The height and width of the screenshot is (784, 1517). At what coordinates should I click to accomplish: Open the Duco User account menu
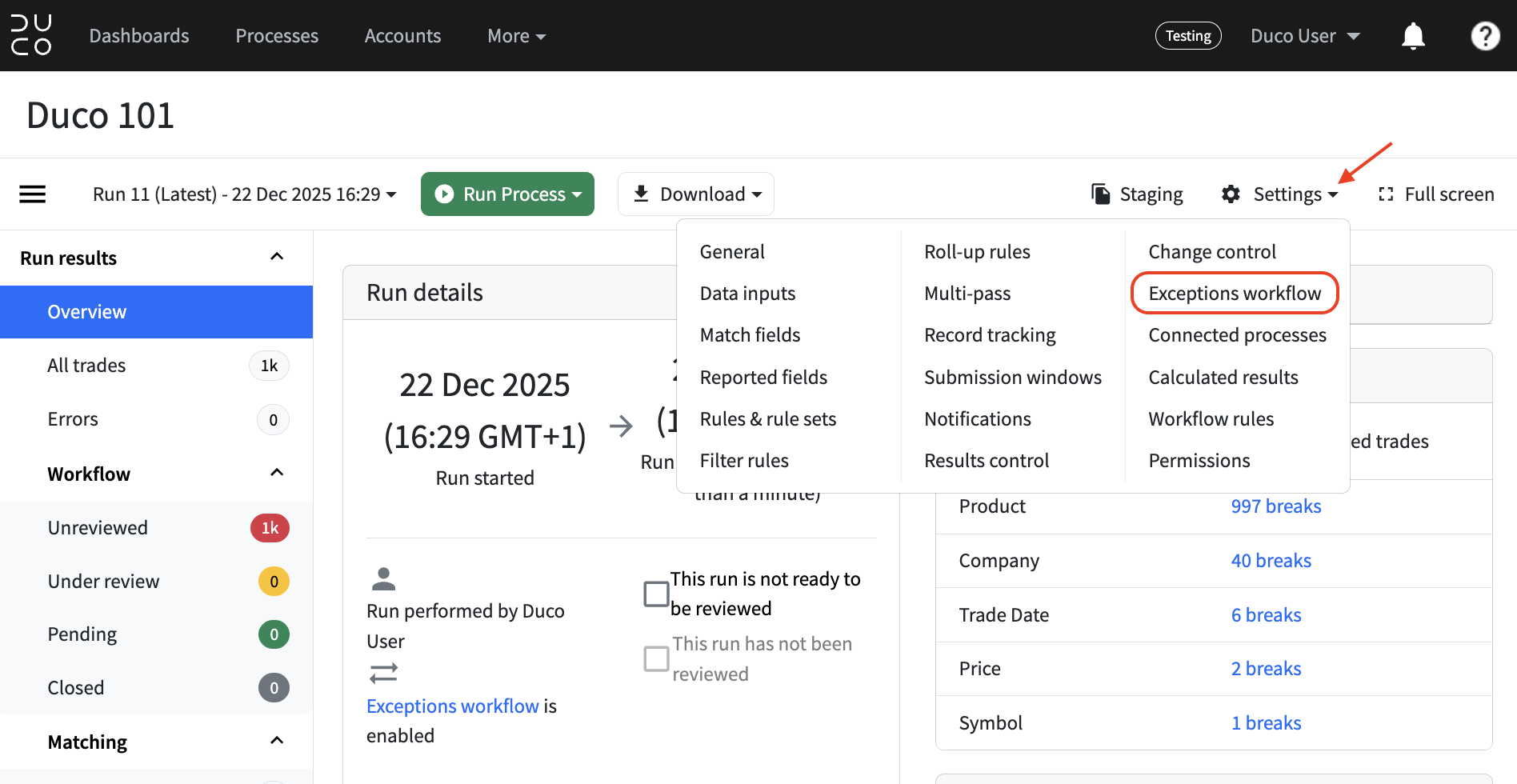pos(1305,36)
